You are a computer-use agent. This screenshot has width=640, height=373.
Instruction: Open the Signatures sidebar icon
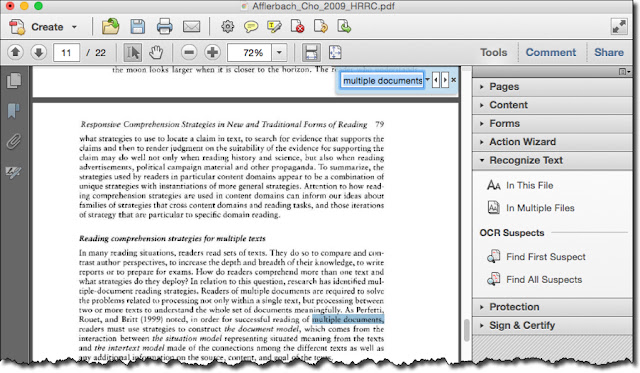13,173
